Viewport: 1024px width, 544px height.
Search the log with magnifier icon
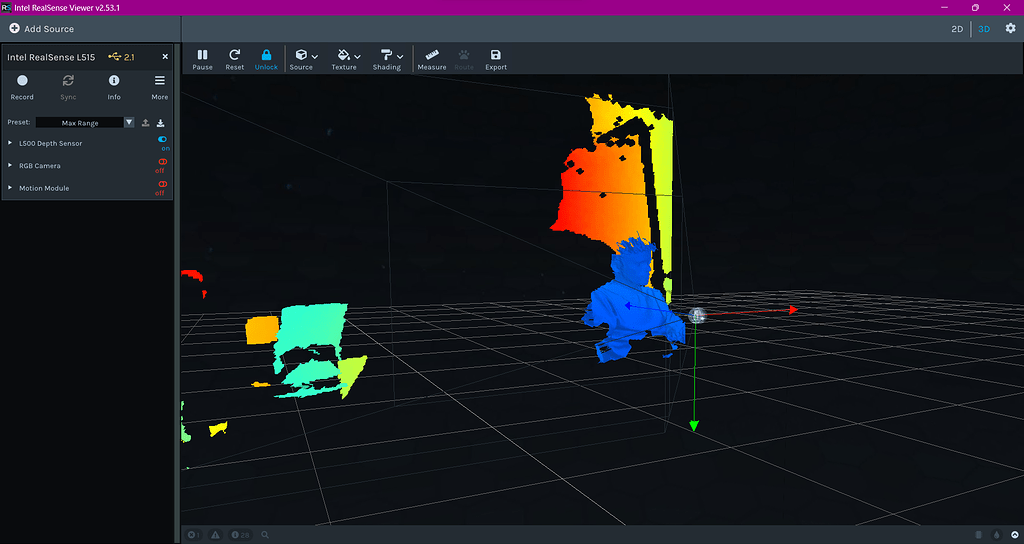265,535
